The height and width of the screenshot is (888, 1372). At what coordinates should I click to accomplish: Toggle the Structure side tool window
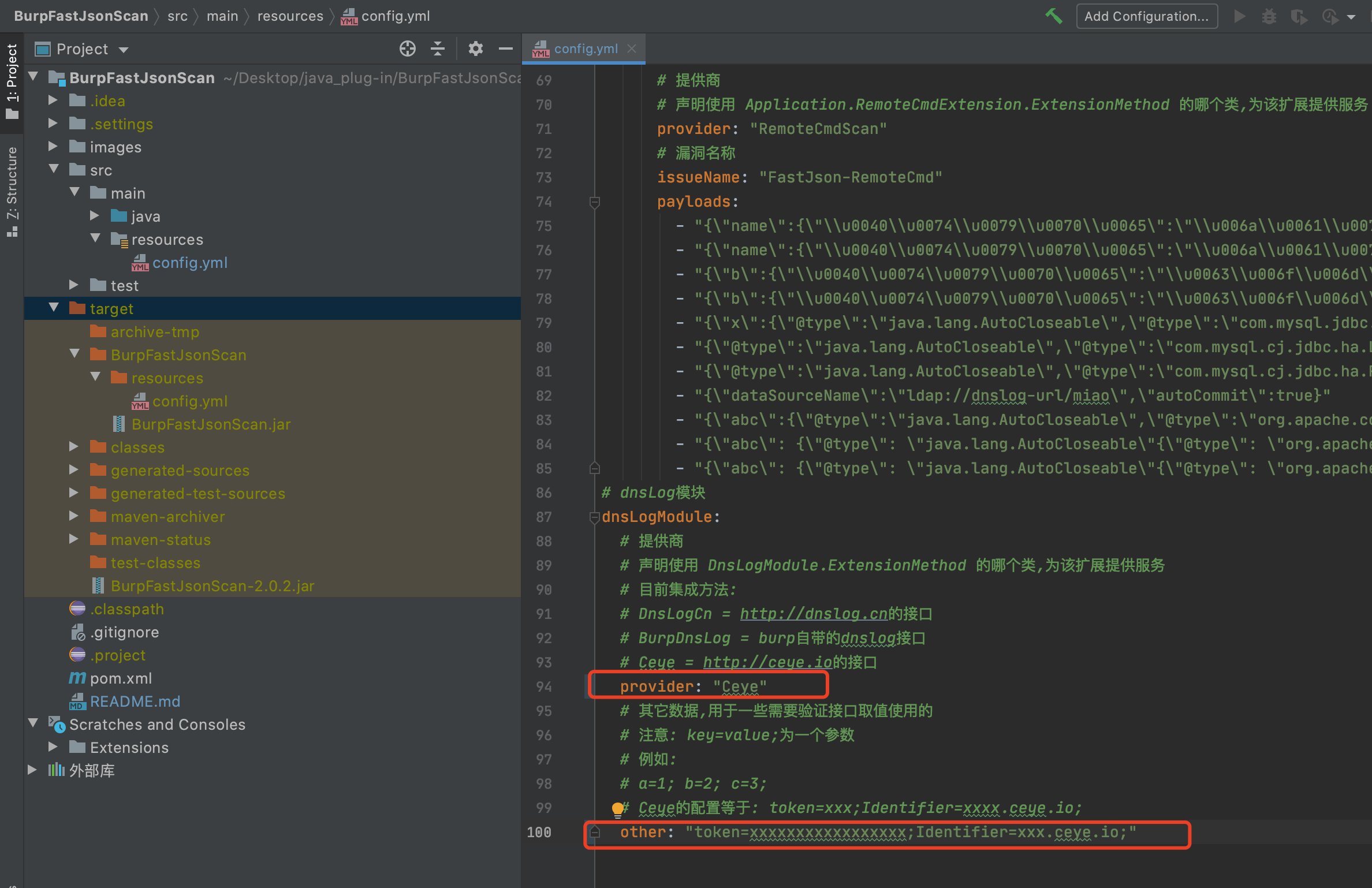[x=12, y=191]
